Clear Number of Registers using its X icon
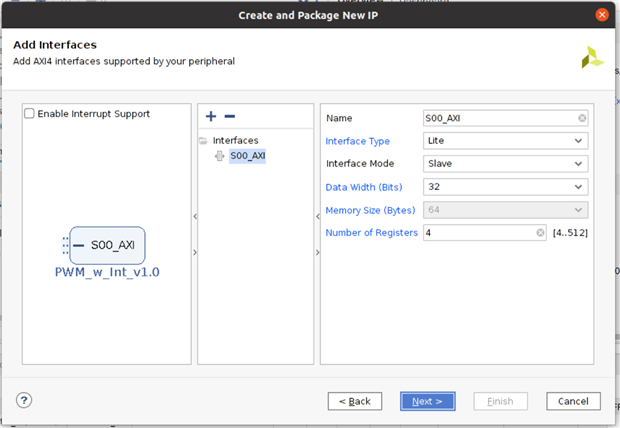The image size is (620, 428). (x=540, y=233)
